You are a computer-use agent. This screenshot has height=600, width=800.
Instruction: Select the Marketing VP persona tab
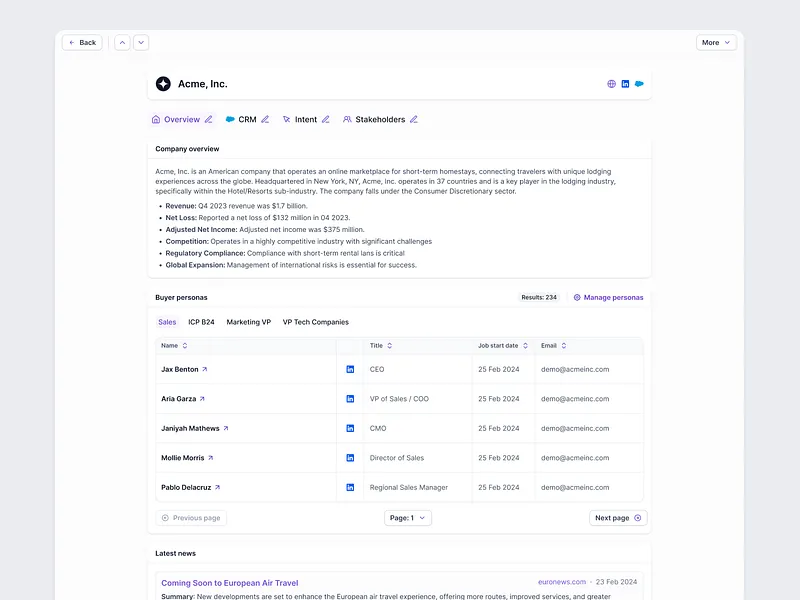tap(248, 322)
